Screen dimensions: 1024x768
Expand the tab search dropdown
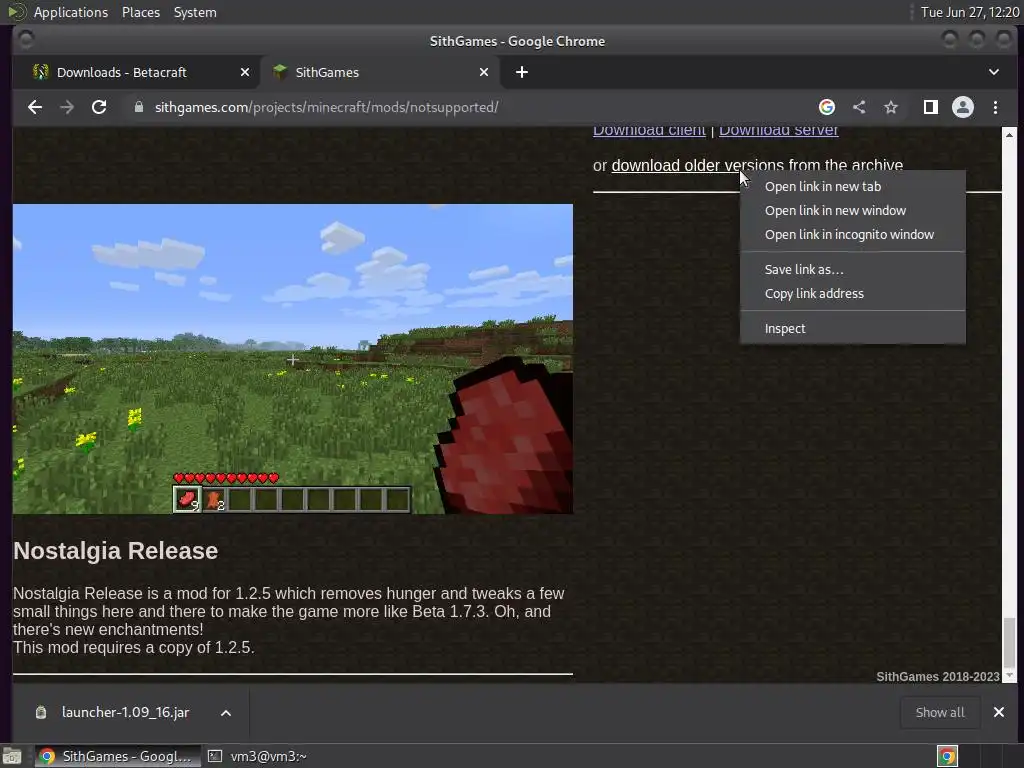[993, 72]
